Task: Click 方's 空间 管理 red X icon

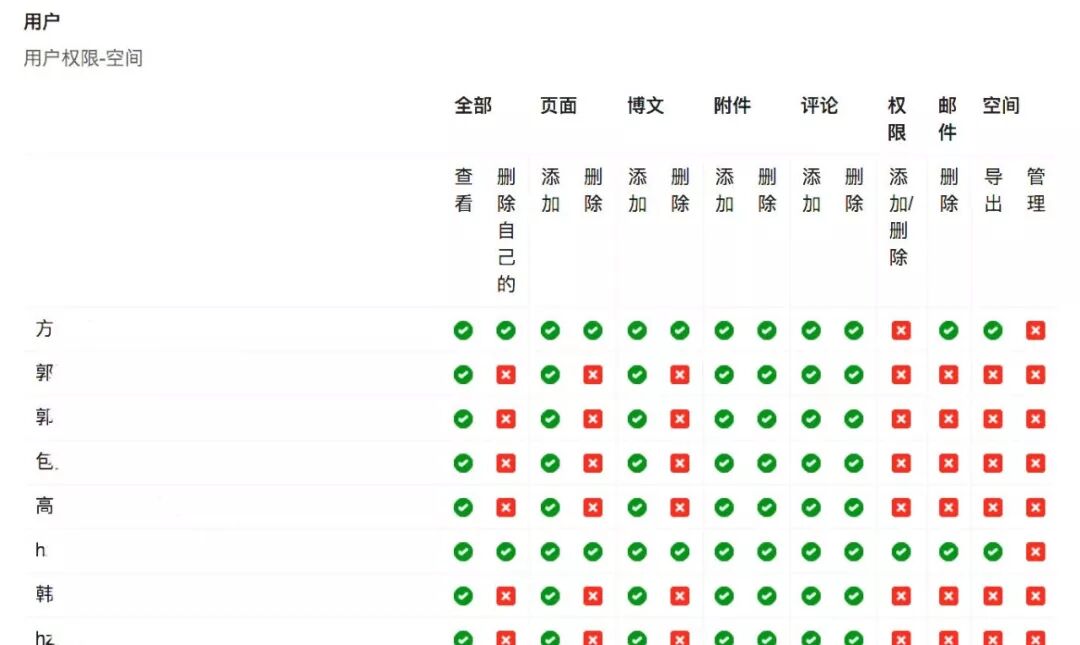Action: (1035, 330)
